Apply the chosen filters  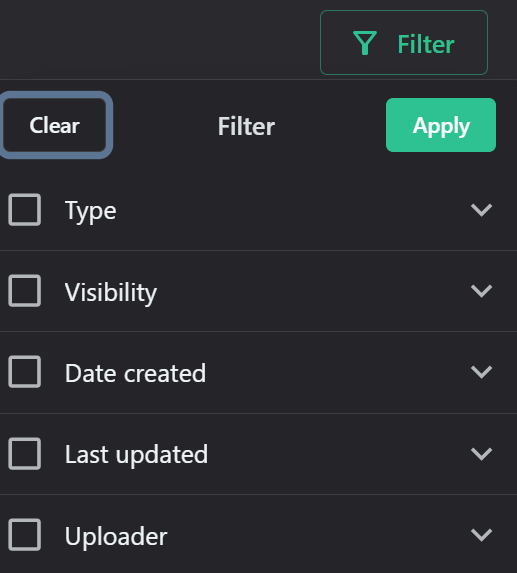point(441,125)
